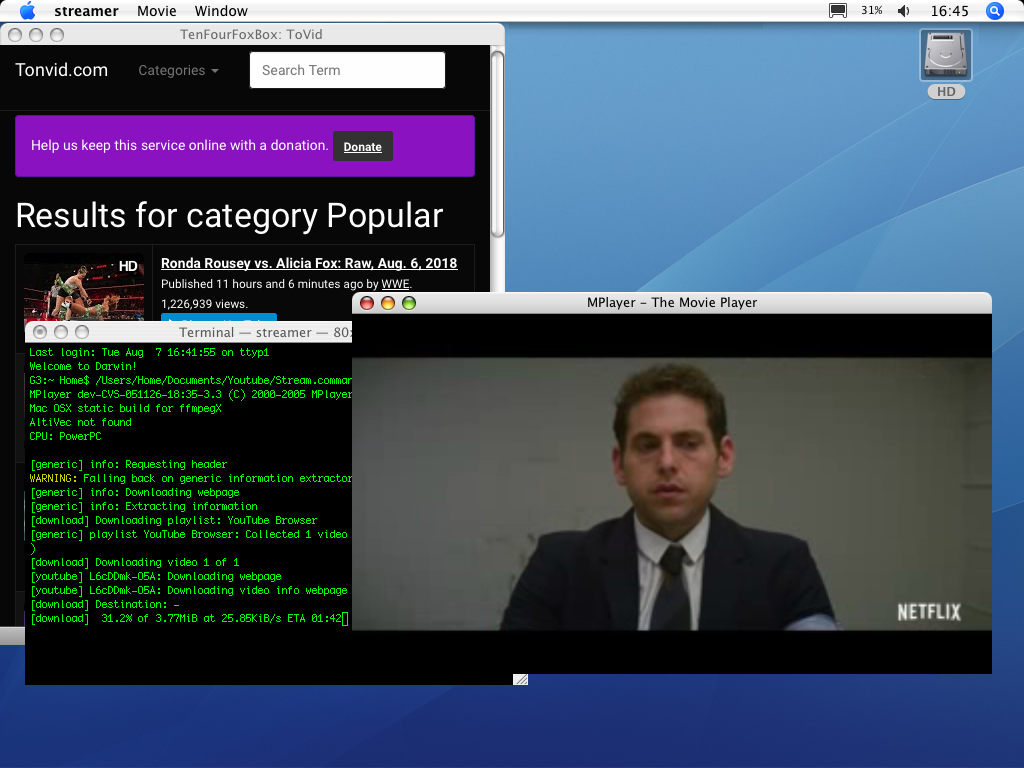Open the WWE channel link
The height and width of the screenshot is (768, 1024).
(x=395, y=284)
